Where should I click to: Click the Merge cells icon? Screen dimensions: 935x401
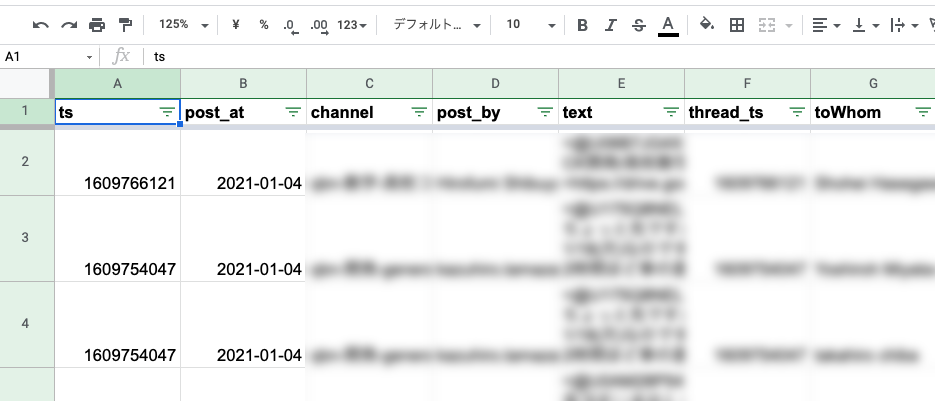coord(767,25)
